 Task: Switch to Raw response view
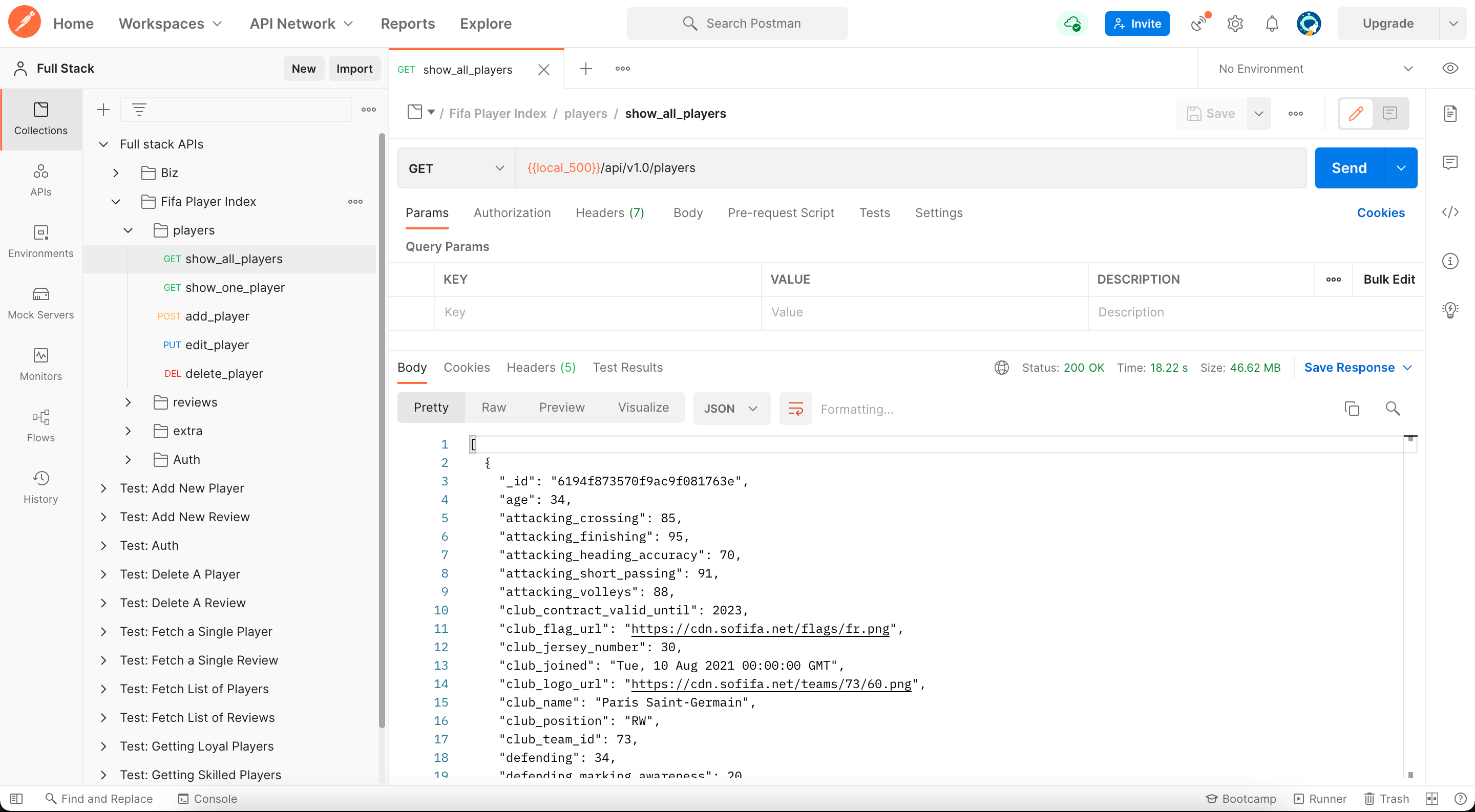click(x=494, y=408)
